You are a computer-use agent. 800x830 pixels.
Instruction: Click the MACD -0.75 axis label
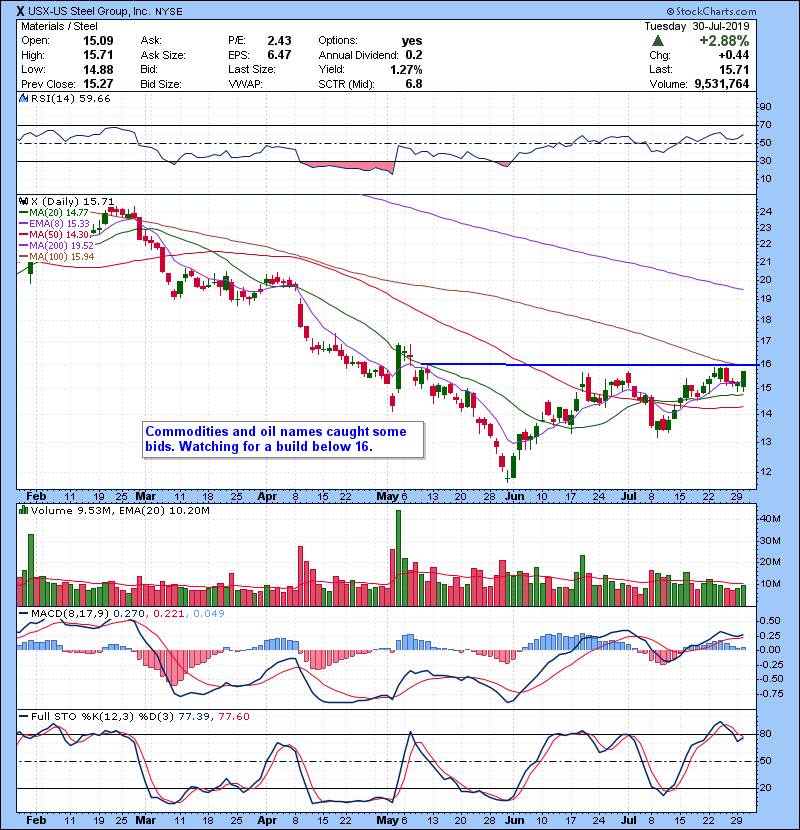coord(769,693)
